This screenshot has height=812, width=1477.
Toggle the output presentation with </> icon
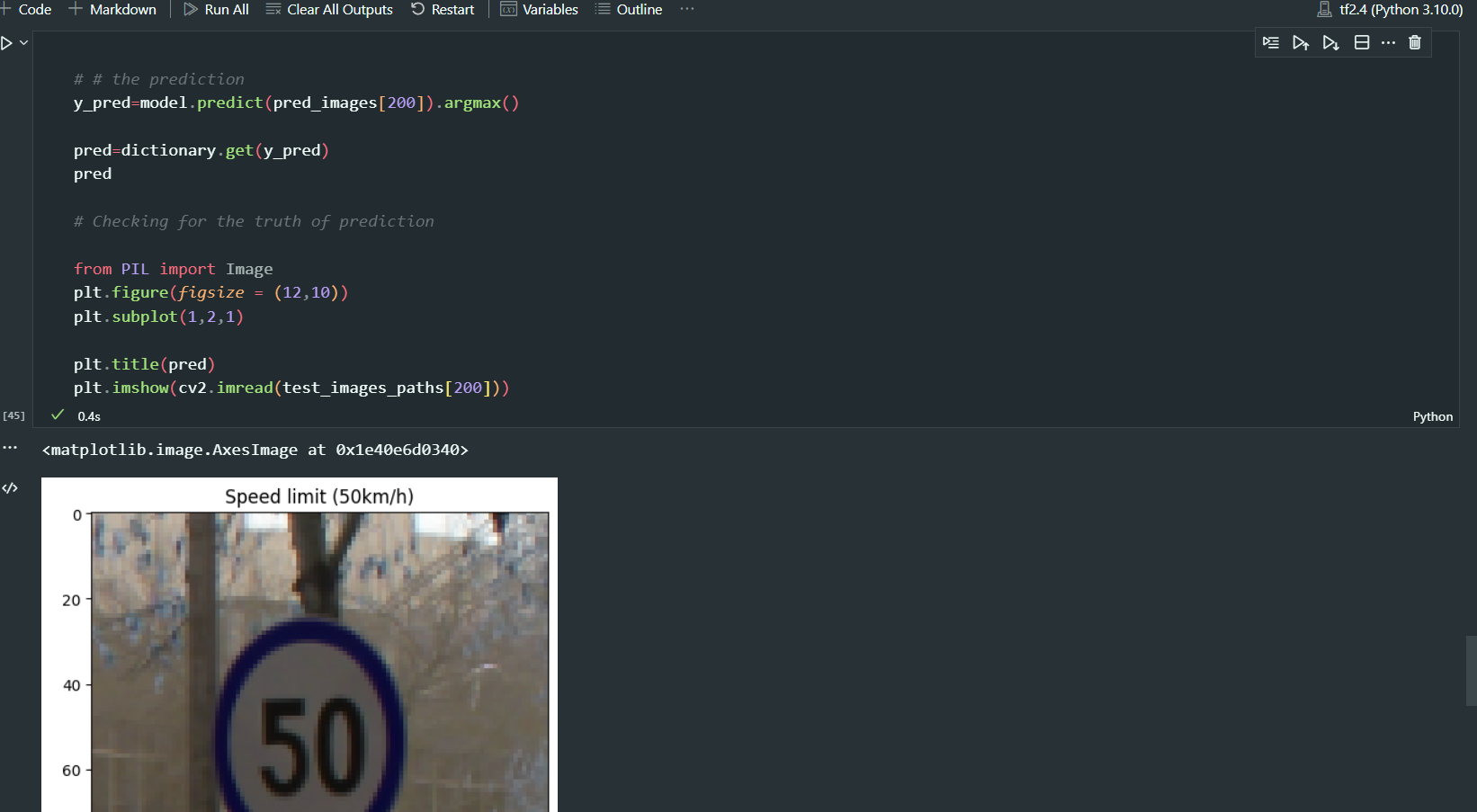10,488
